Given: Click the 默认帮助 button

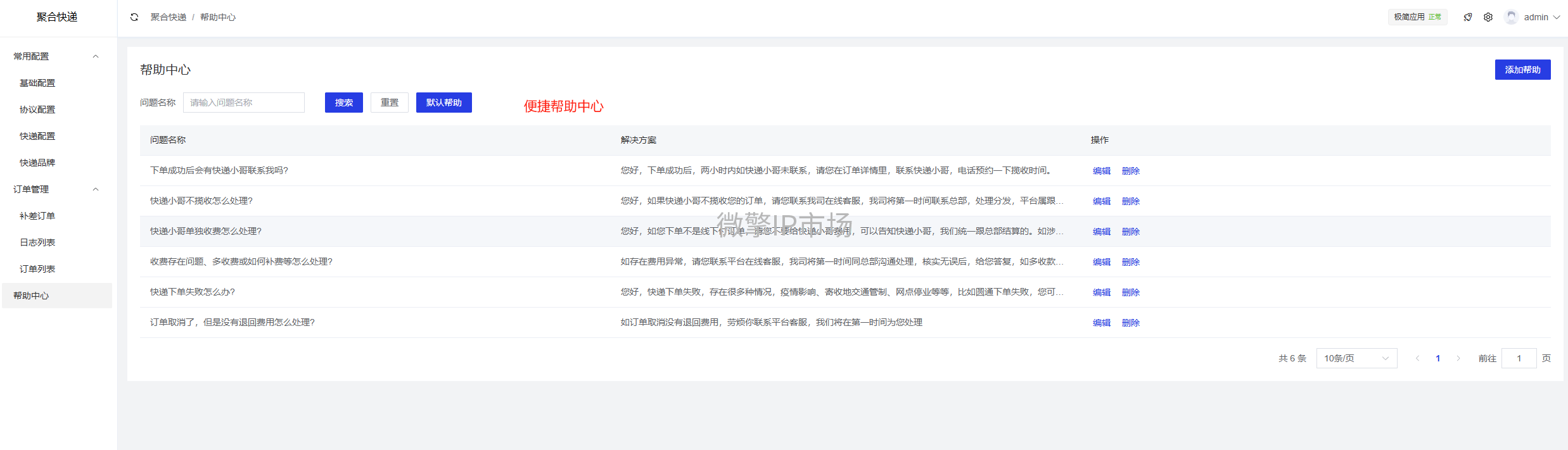Looking at the screenshot, I should click(x=443, y=103).
